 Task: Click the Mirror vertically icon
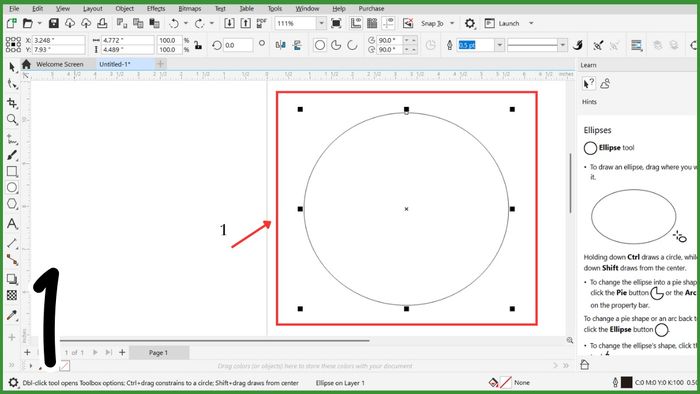[297, 45]
